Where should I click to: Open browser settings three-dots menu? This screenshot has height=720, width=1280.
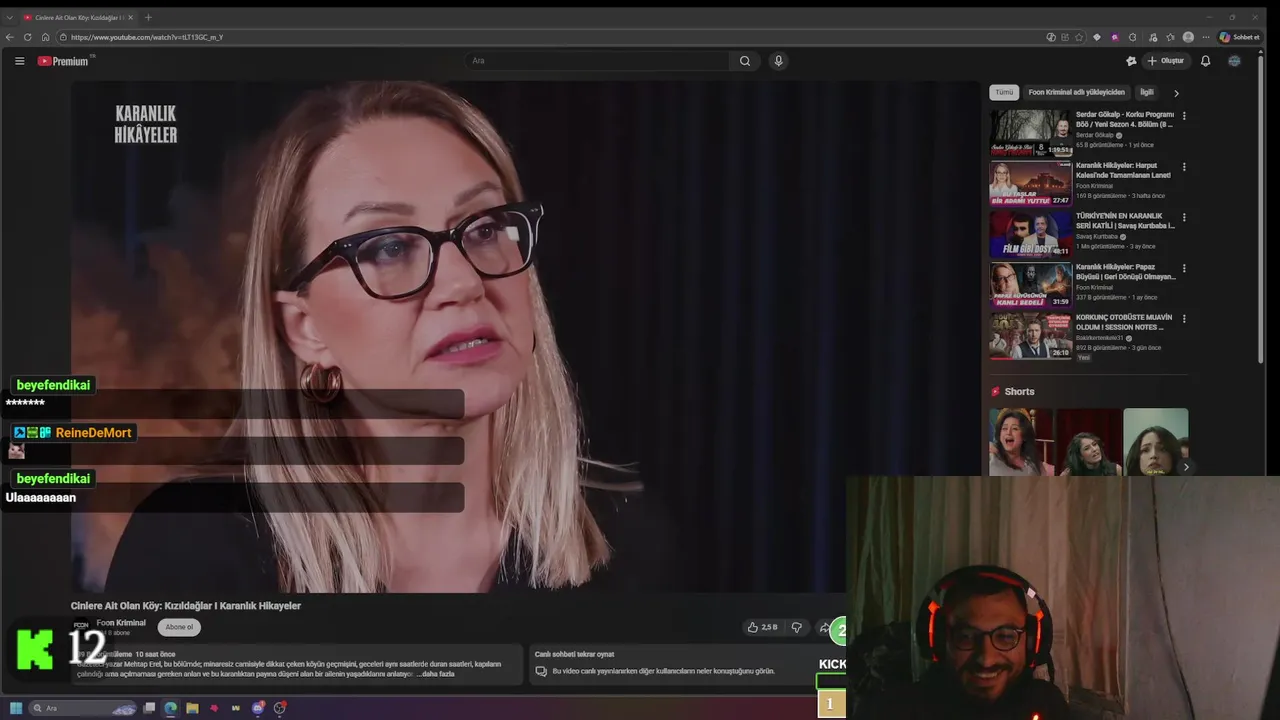click(x=1206, y=37)
